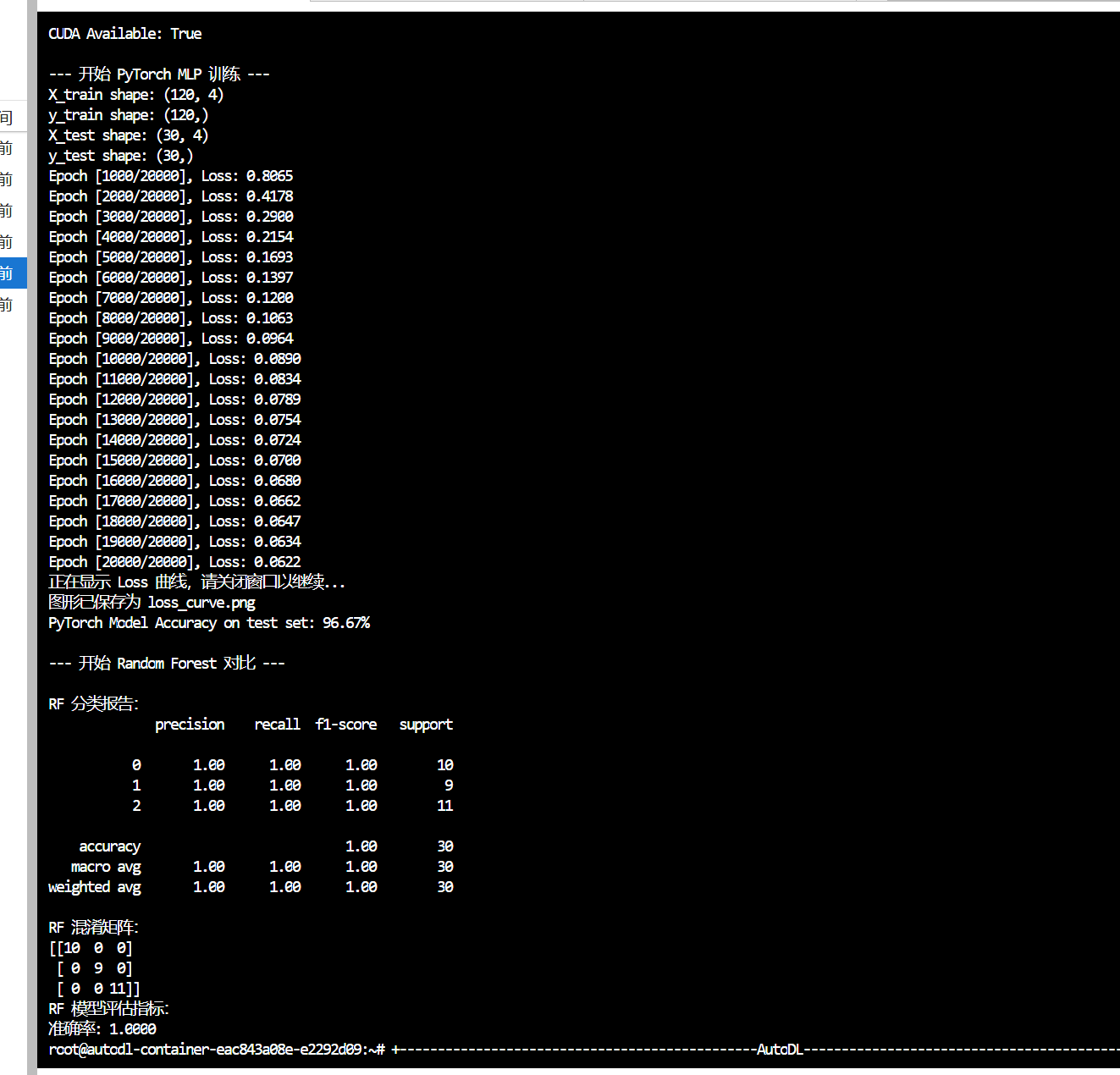
Task: Click the 准确率: 1.0000 result line
Action: pyautogui.click(x=102, y=1029)
